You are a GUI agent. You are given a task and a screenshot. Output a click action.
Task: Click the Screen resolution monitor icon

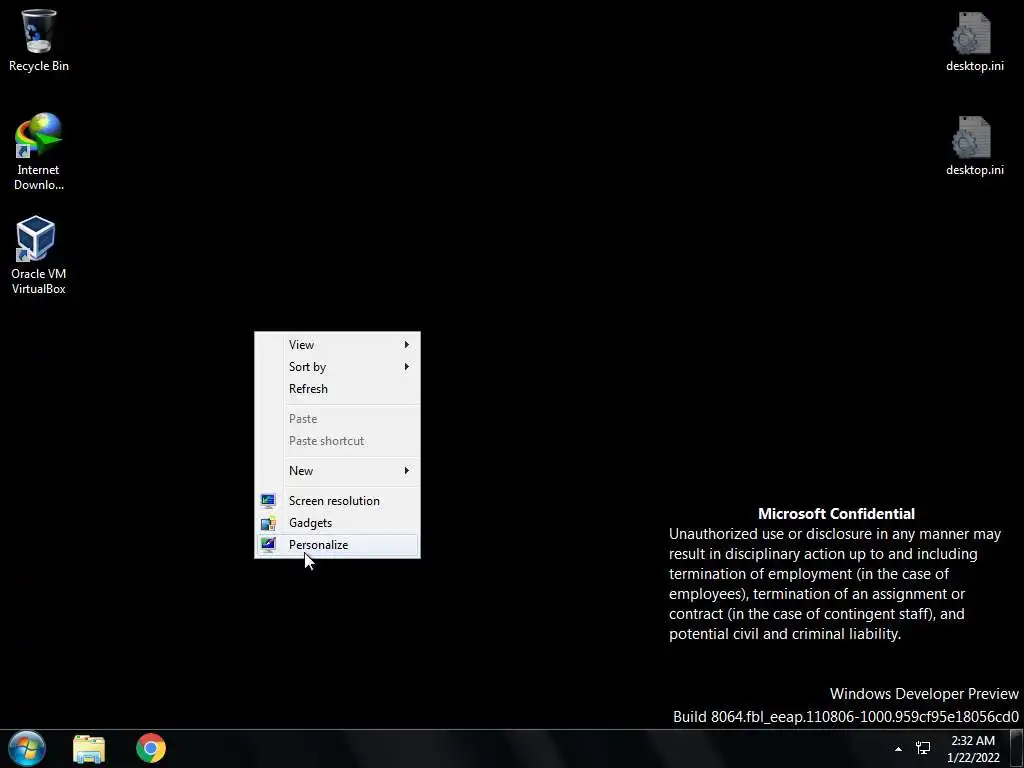tap(268, 501)
